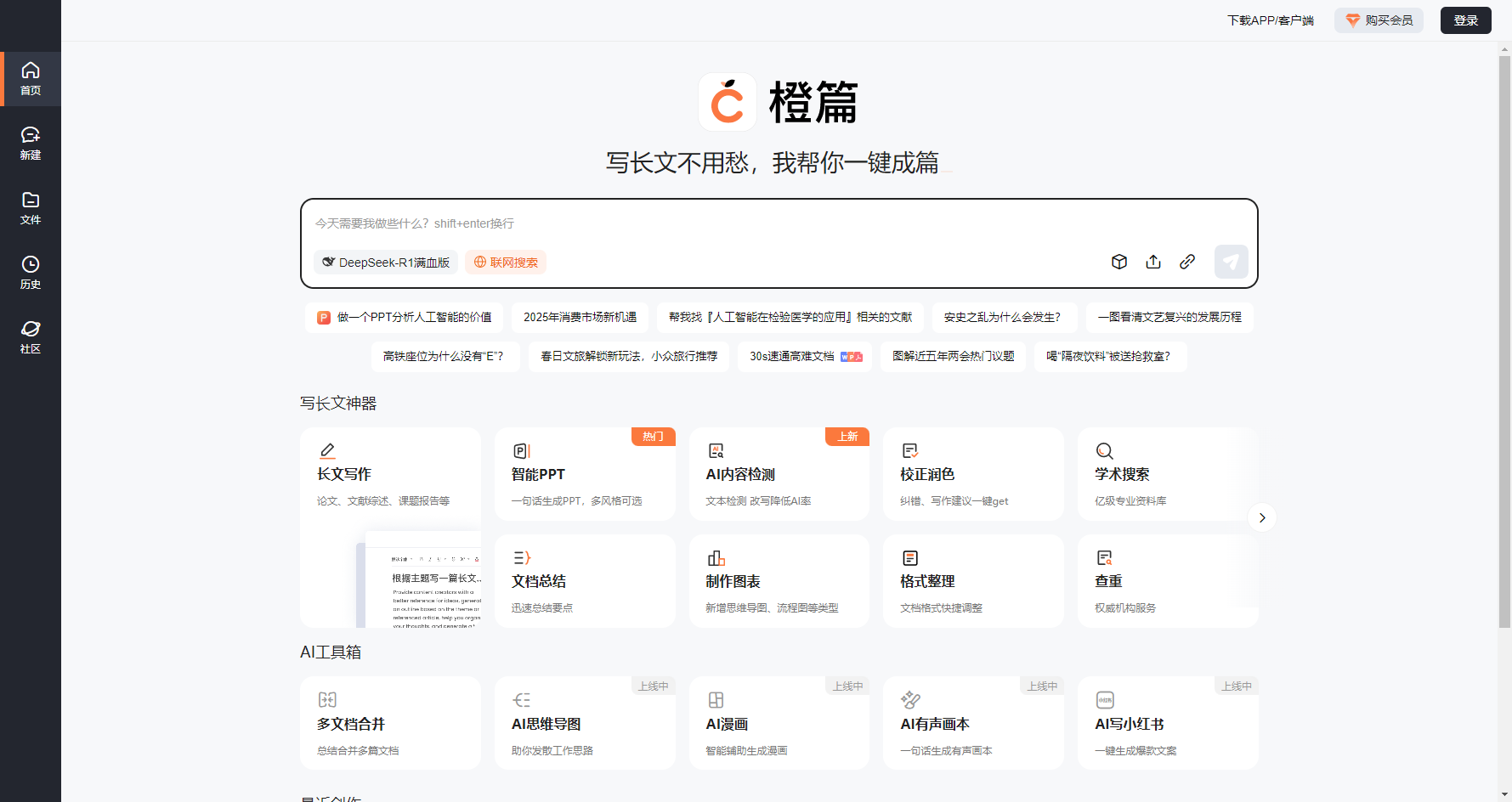
Task: Open the 智能PPT tool card
Action: [x=585, y=474]
